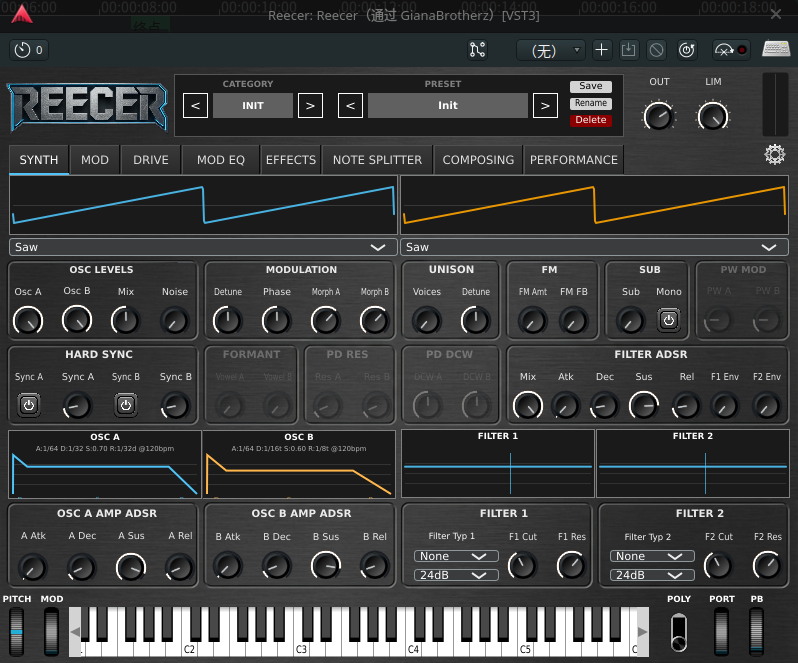Click the OUT level knob
798x663 pixels.
pyautogui.click(x=659, y=116)
